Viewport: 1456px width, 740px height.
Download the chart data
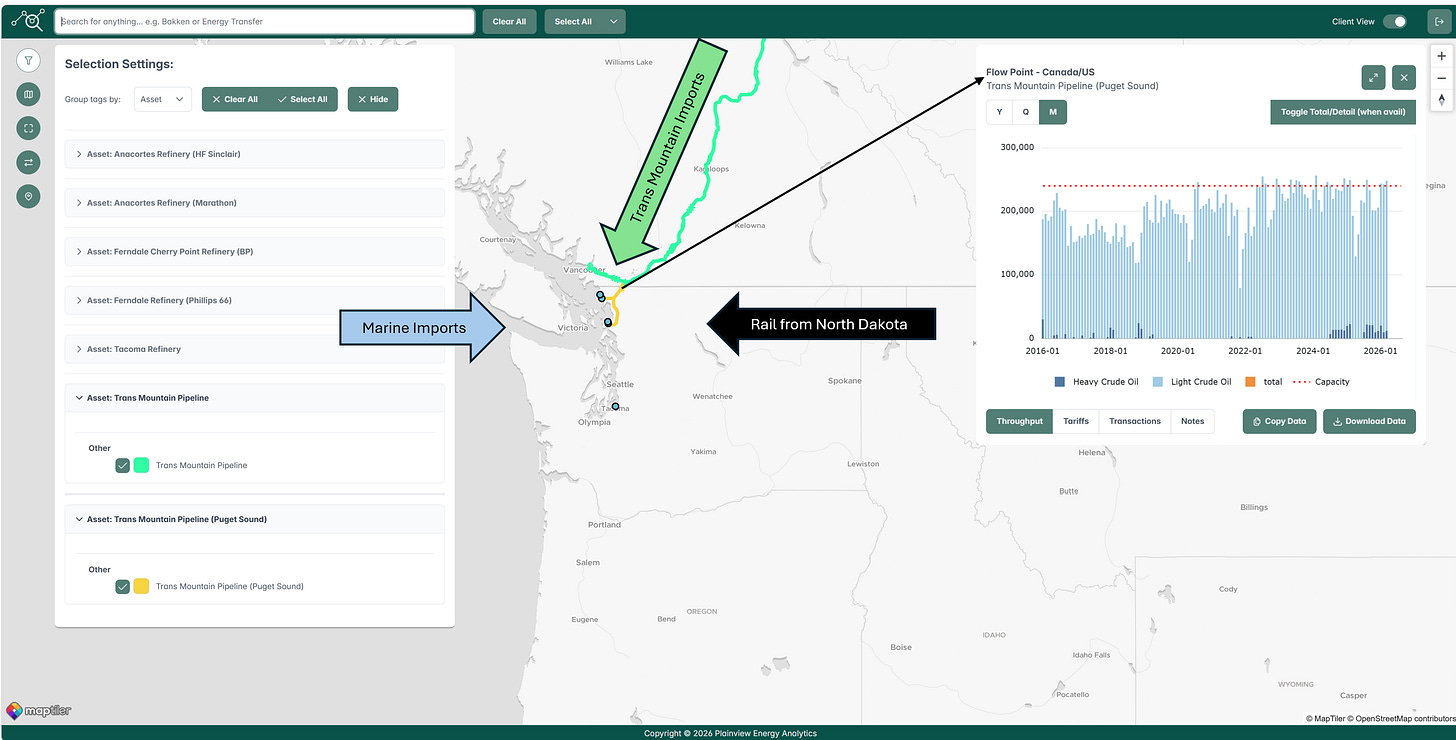click(1370, 421)
